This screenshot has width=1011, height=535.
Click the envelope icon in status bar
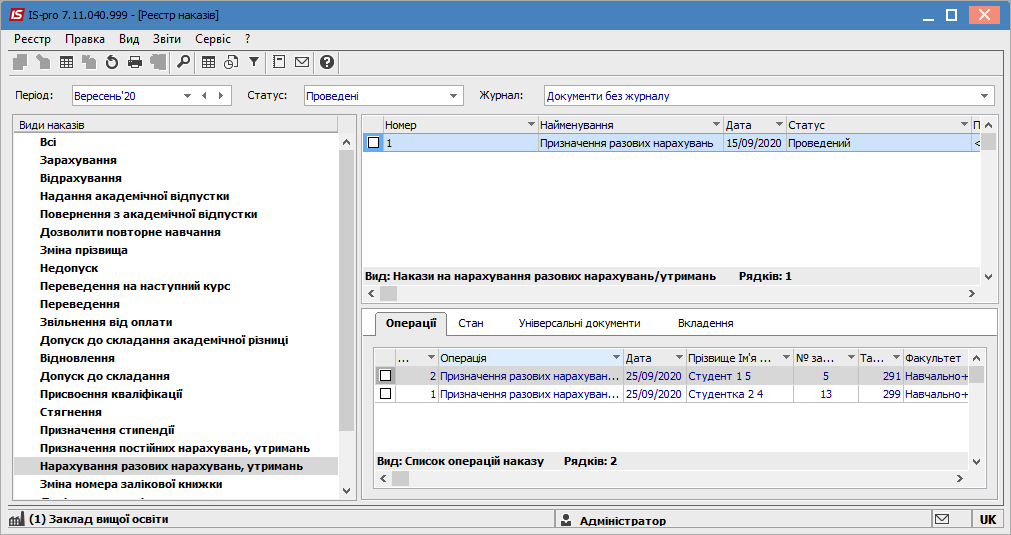[x=942, y=519]
